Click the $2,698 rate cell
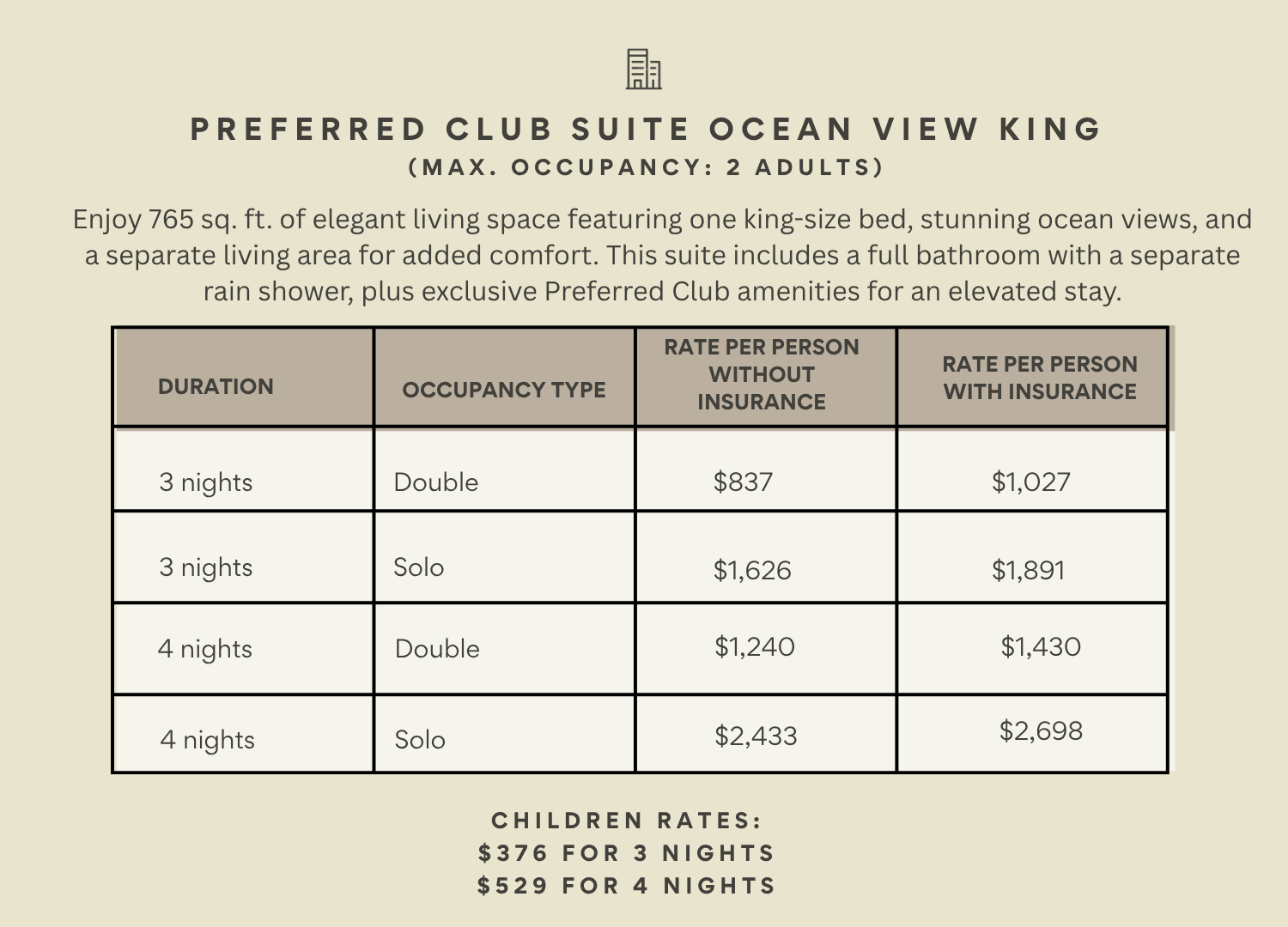The image size is (1288, 927). point(1041,730)
